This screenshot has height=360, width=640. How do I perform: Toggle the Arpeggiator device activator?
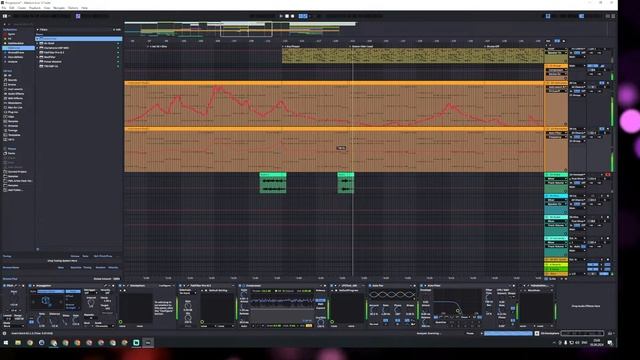[x=31, y=286]
